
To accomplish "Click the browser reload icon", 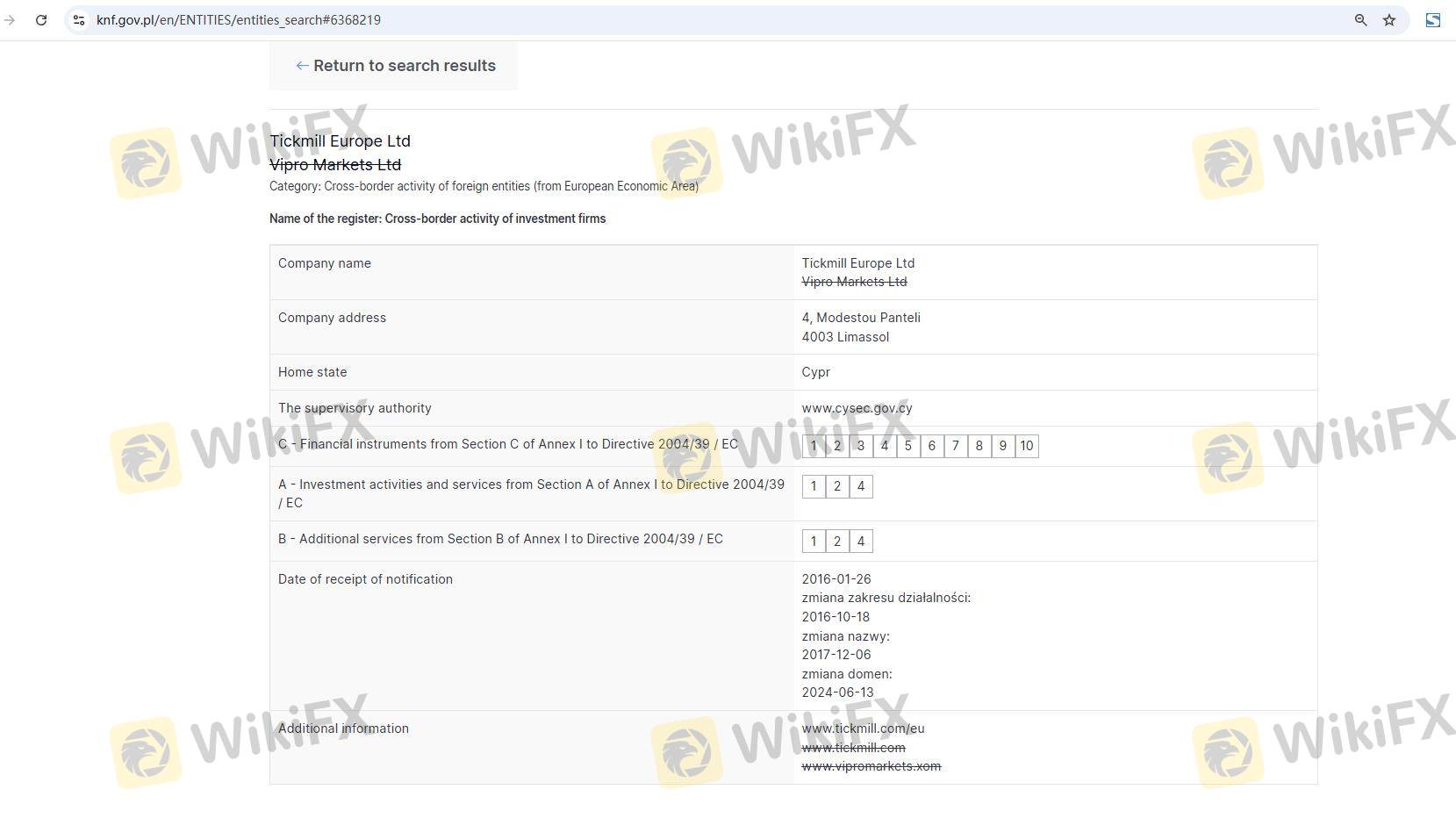I will click(x=41, y=20).
